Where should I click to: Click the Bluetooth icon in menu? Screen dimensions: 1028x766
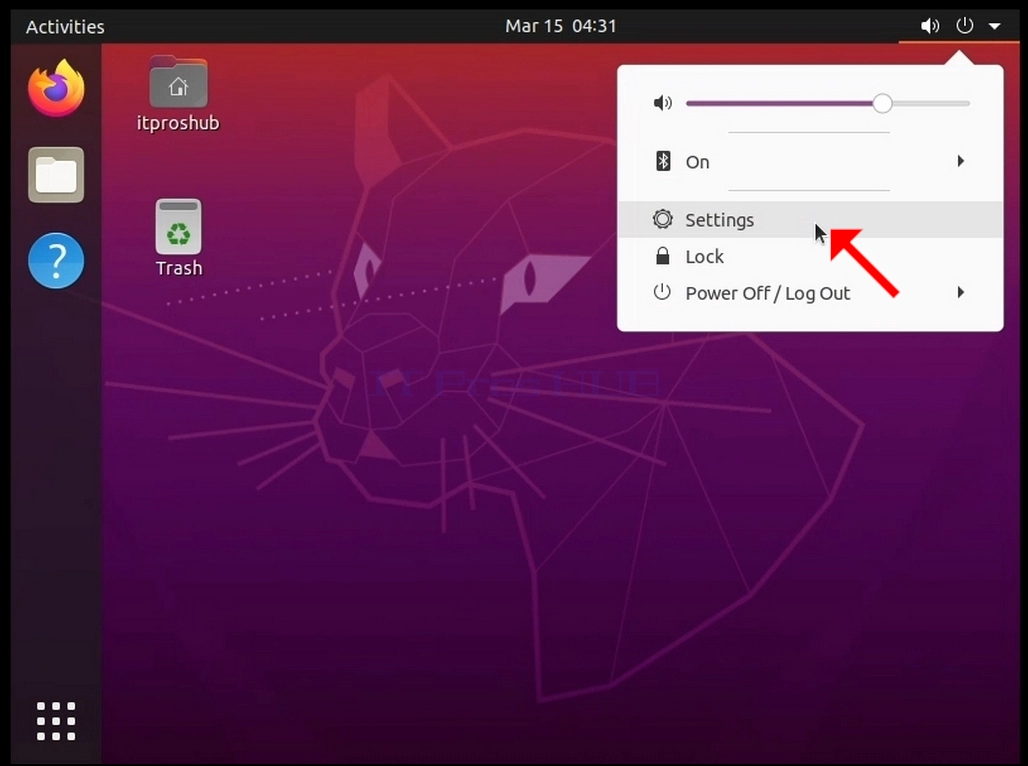click(x=663, y=161)
